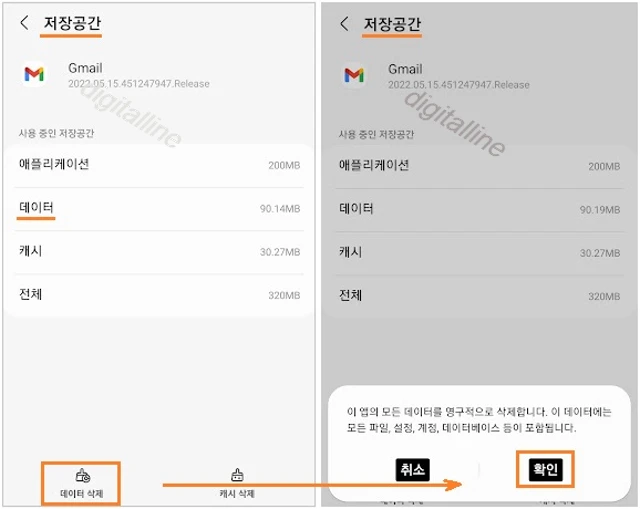
Task: Click the 애플리케이션 row on right dimmed screen
Action: 479,166
